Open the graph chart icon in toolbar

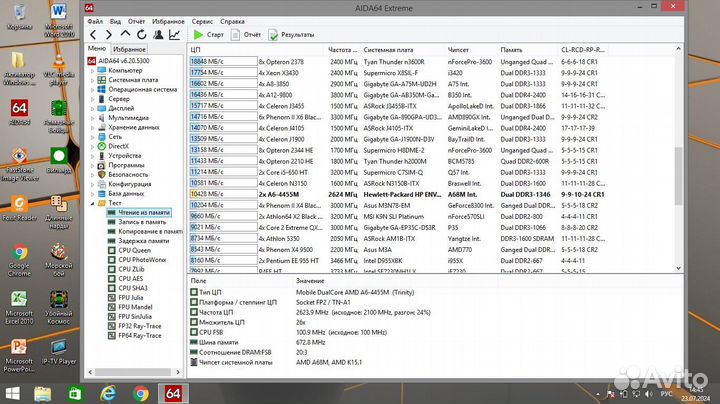click(x=173, y=34)
